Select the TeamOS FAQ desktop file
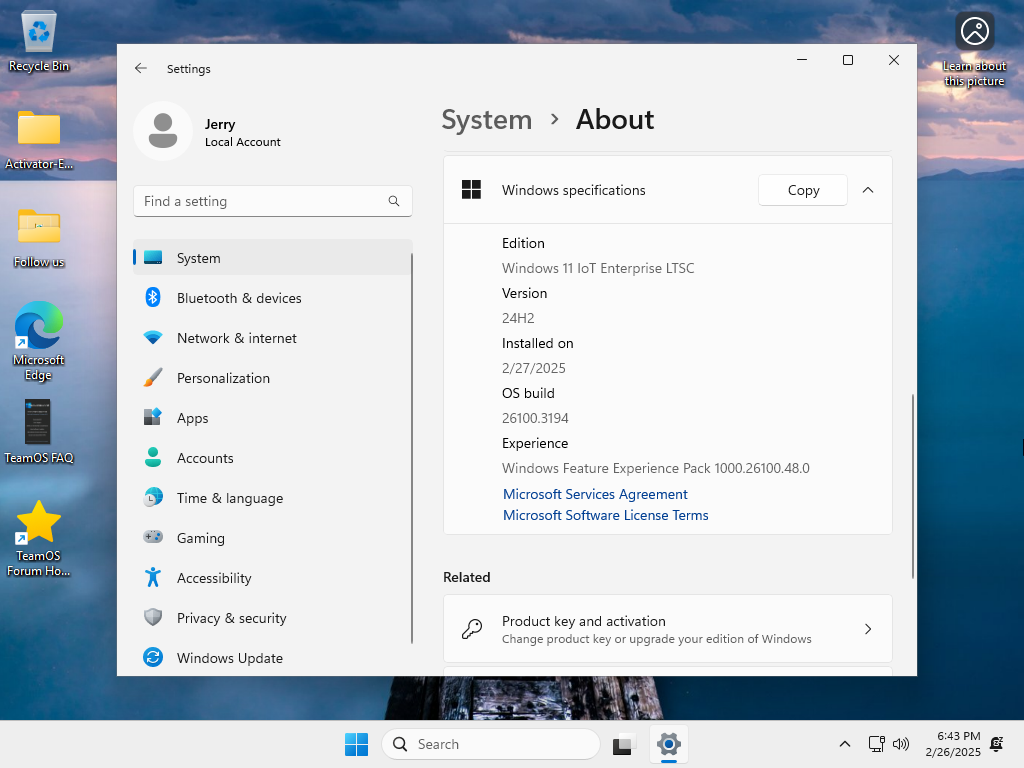Viewport: 1024px width, 768px height. pyautogui.click(x=39, y=432)
